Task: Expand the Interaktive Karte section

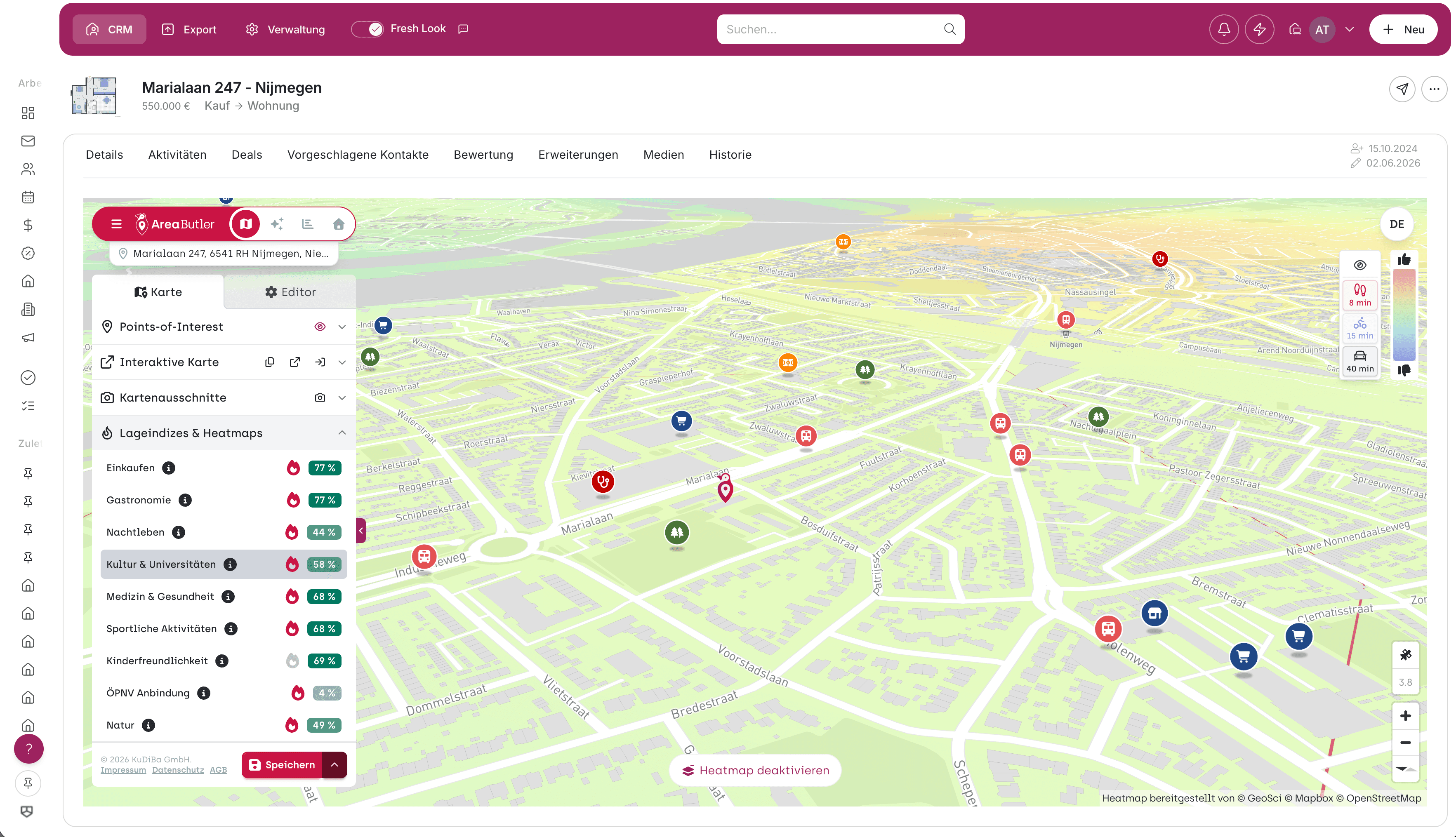Action: (342, 362)
